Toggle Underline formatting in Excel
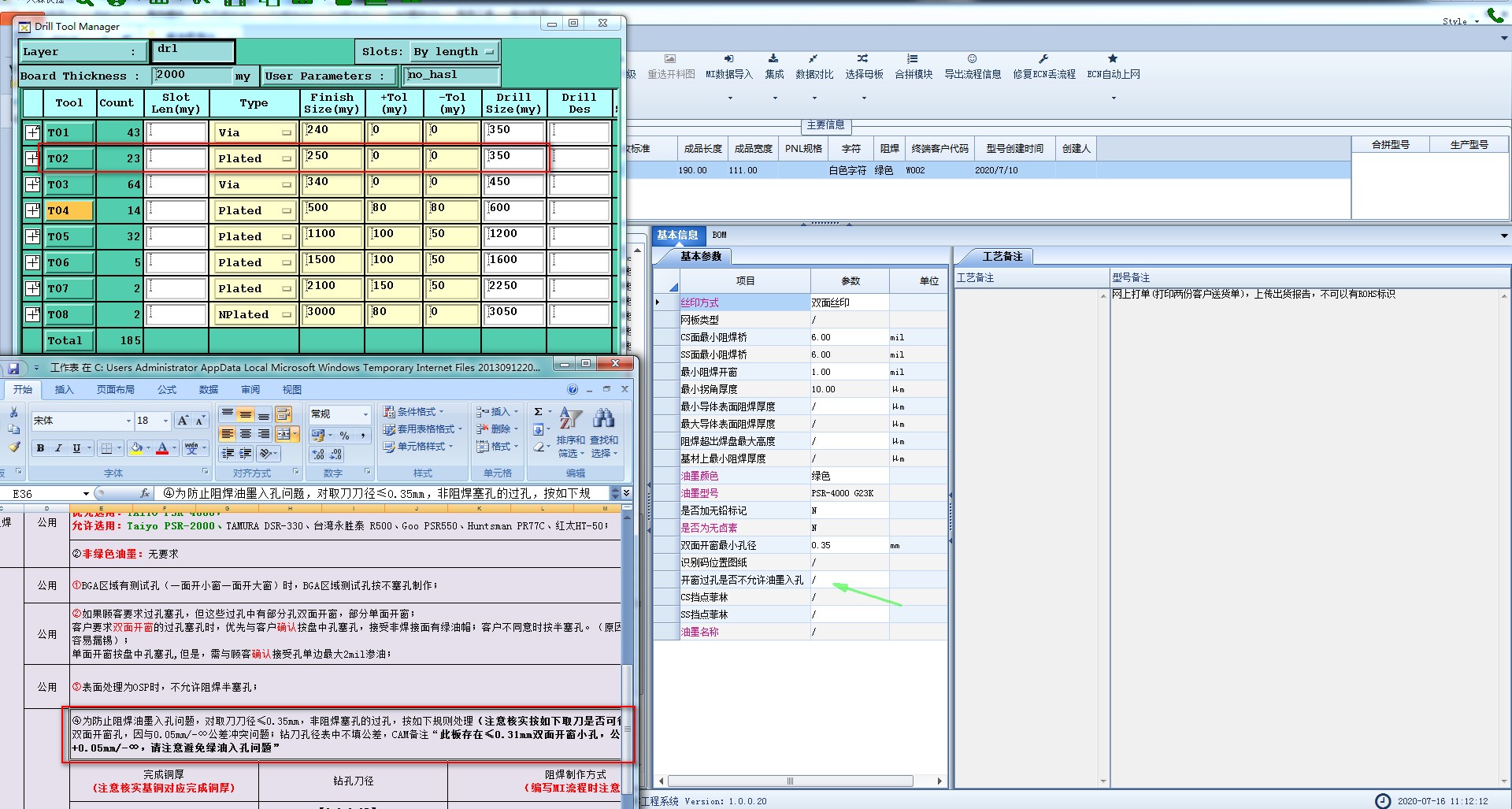The height and width of the screenshot is (809, 1512). (x=76, y=448)
